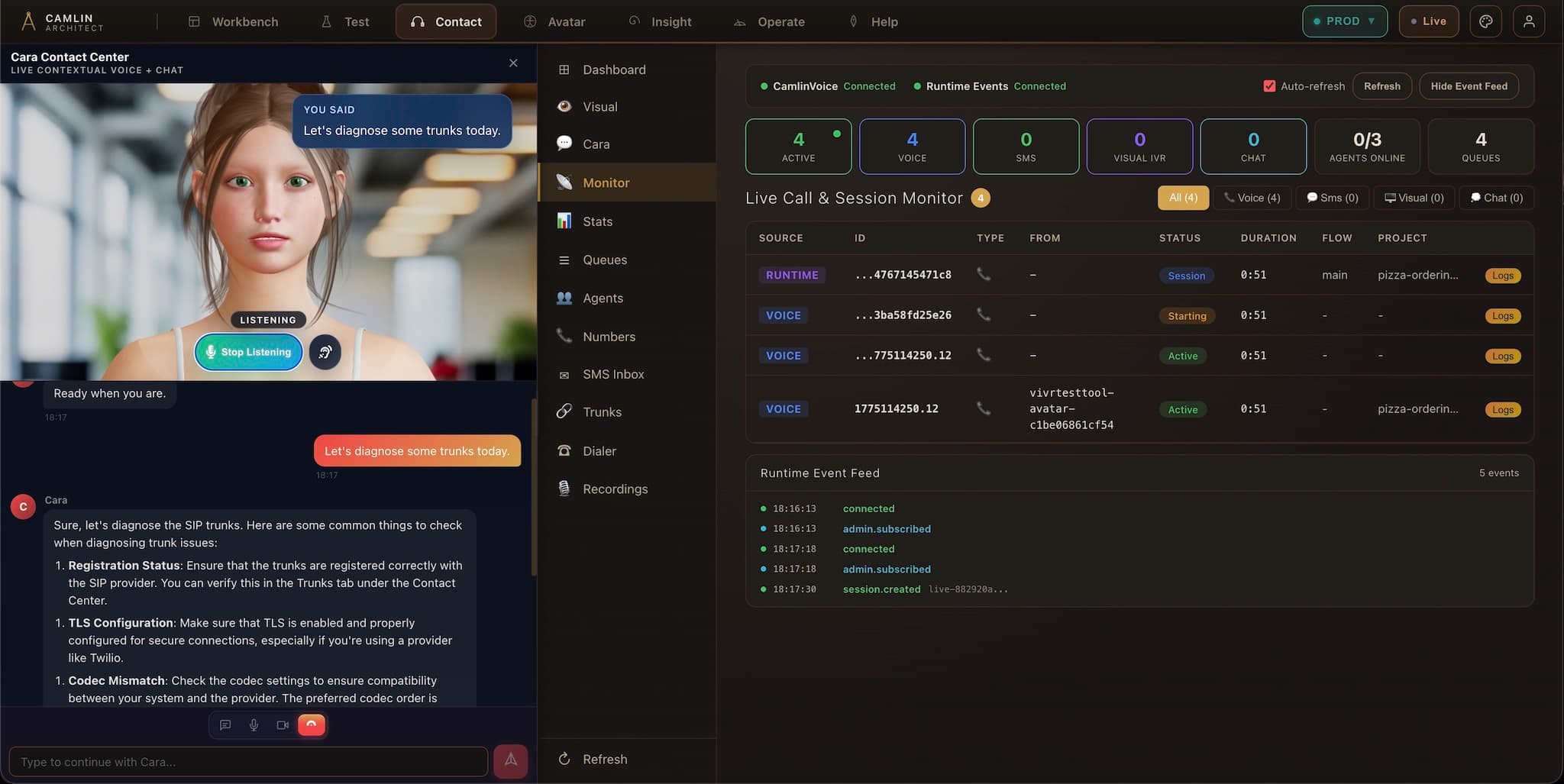Disable the Auto-refresh checkbox
1564x784 pixels.
(1269, 85)
